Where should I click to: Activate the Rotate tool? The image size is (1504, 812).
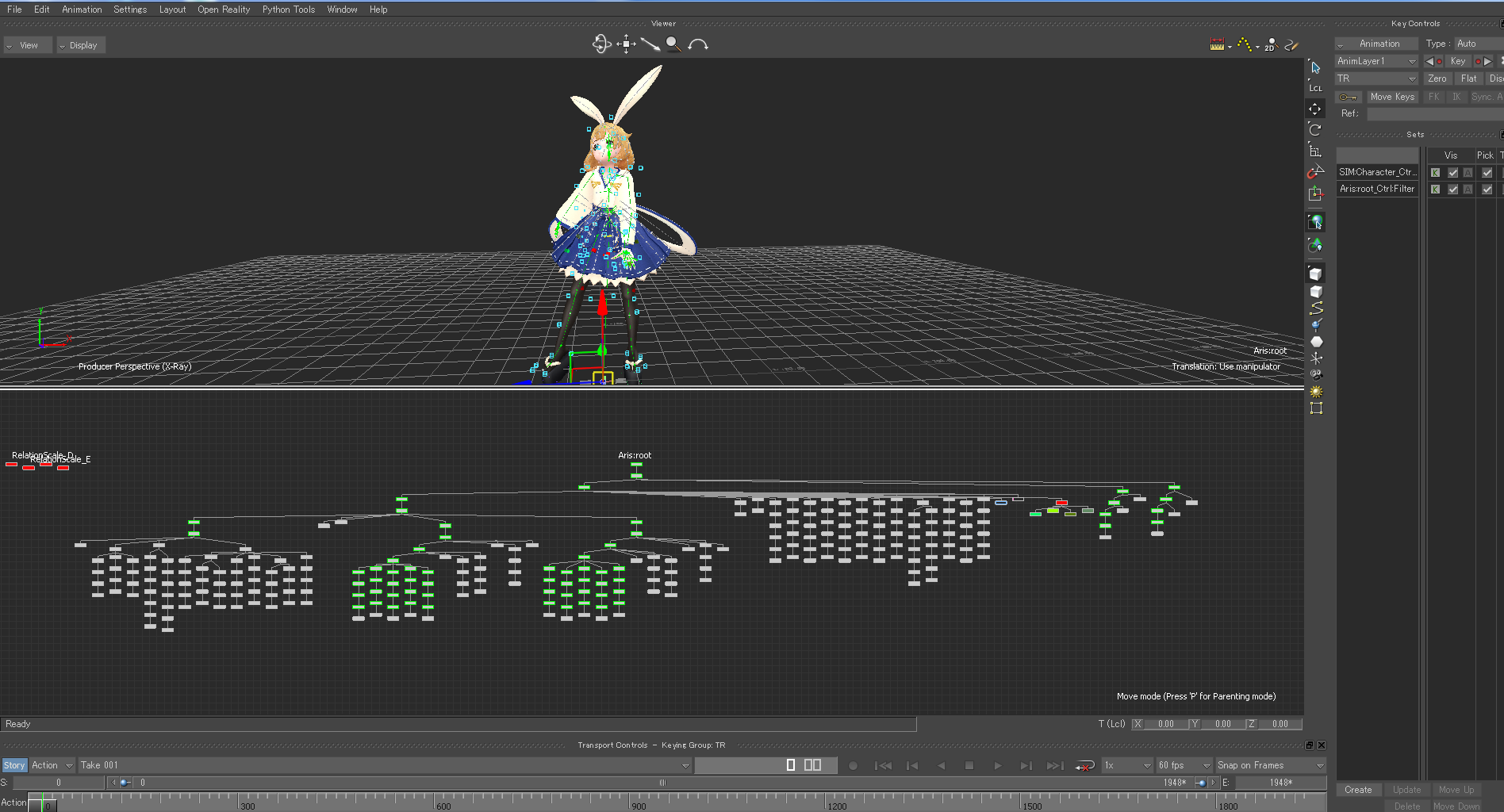(x=1315, y=129)
